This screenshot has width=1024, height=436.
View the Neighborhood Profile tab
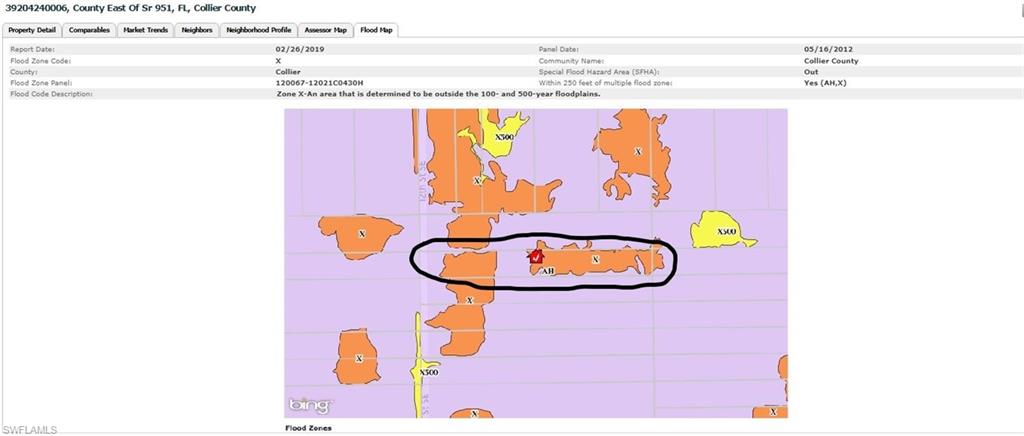[258, 30]
